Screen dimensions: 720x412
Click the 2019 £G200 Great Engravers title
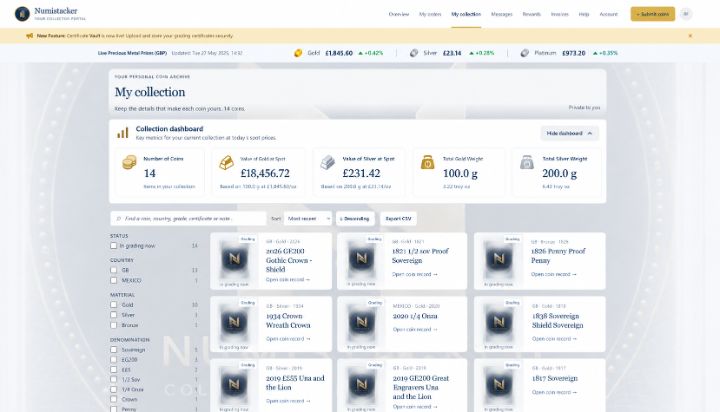pyautogui.click(x=421, y=387)
